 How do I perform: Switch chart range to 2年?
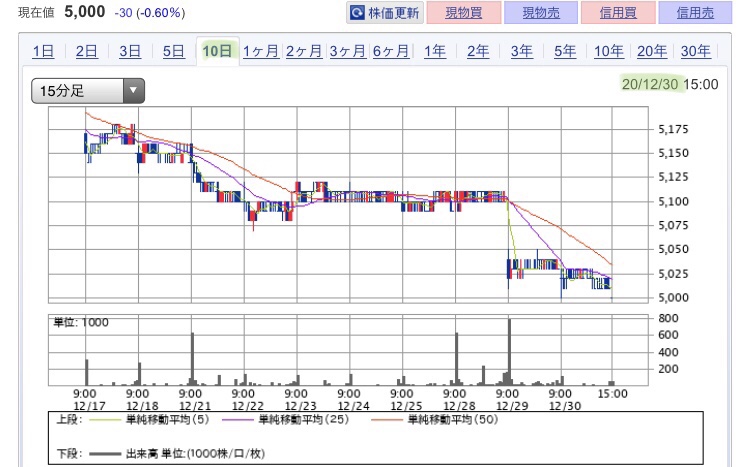coord(478,51)
